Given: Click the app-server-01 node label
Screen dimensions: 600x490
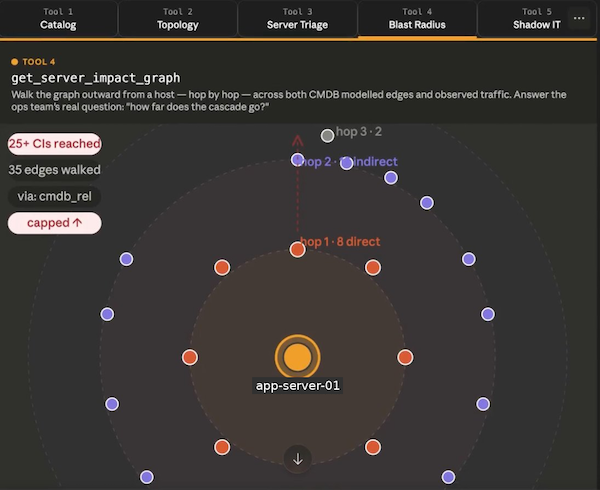Looking at the screenshot, I should click(297, 385).
